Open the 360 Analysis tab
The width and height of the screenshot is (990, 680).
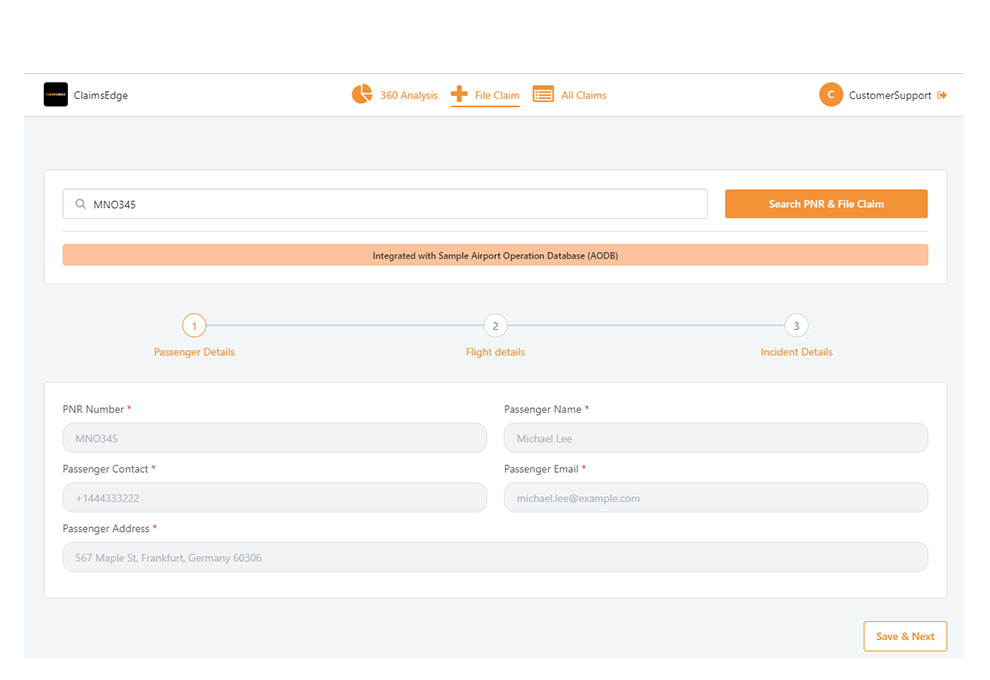pos(408,96)
